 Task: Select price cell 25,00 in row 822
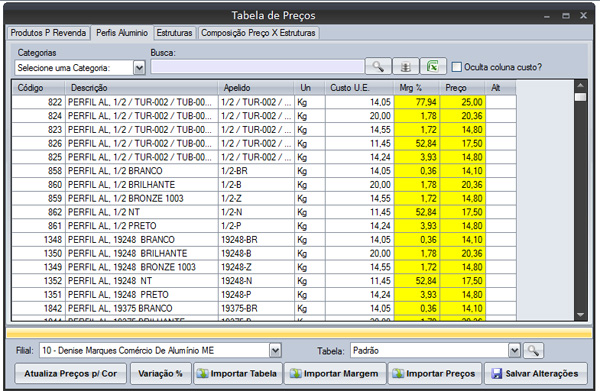(463, 102)
